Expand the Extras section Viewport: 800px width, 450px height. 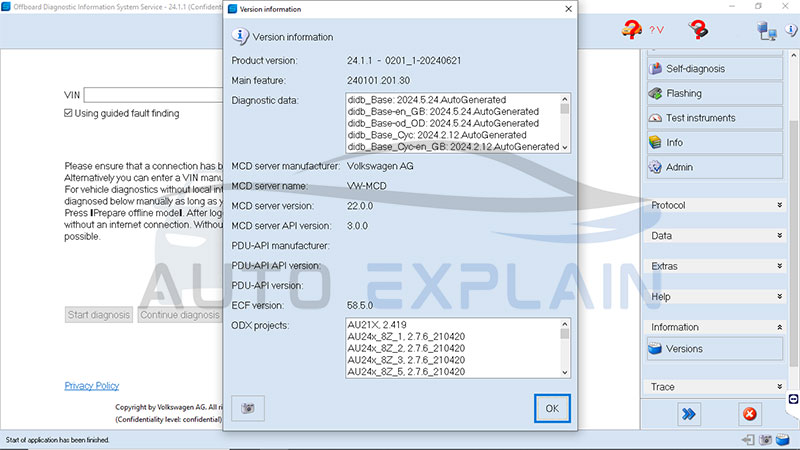pos(716,266)
